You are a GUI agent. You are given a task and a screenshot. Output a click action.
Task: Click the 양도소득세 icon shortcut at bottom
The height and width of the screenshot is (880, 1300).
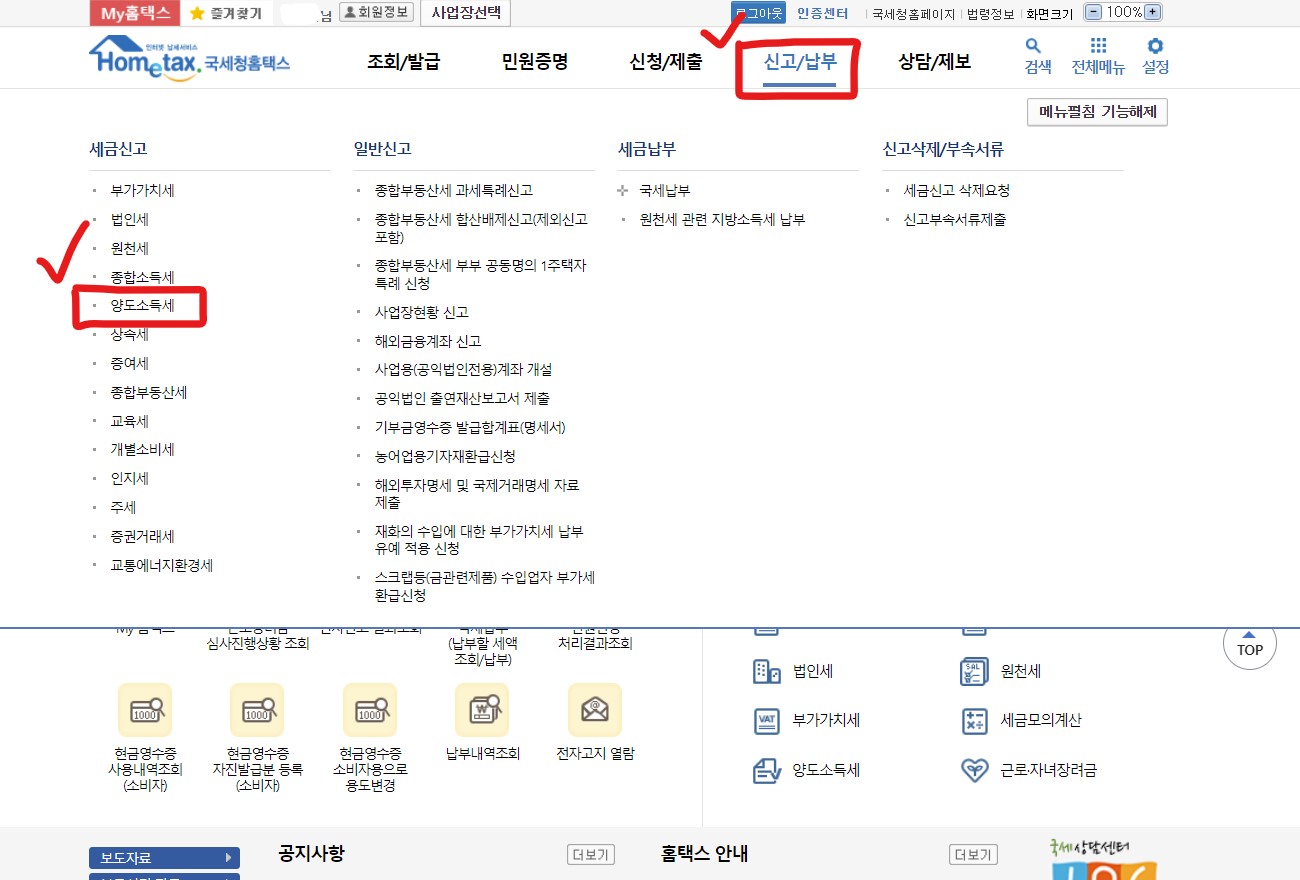pos(766,771)
